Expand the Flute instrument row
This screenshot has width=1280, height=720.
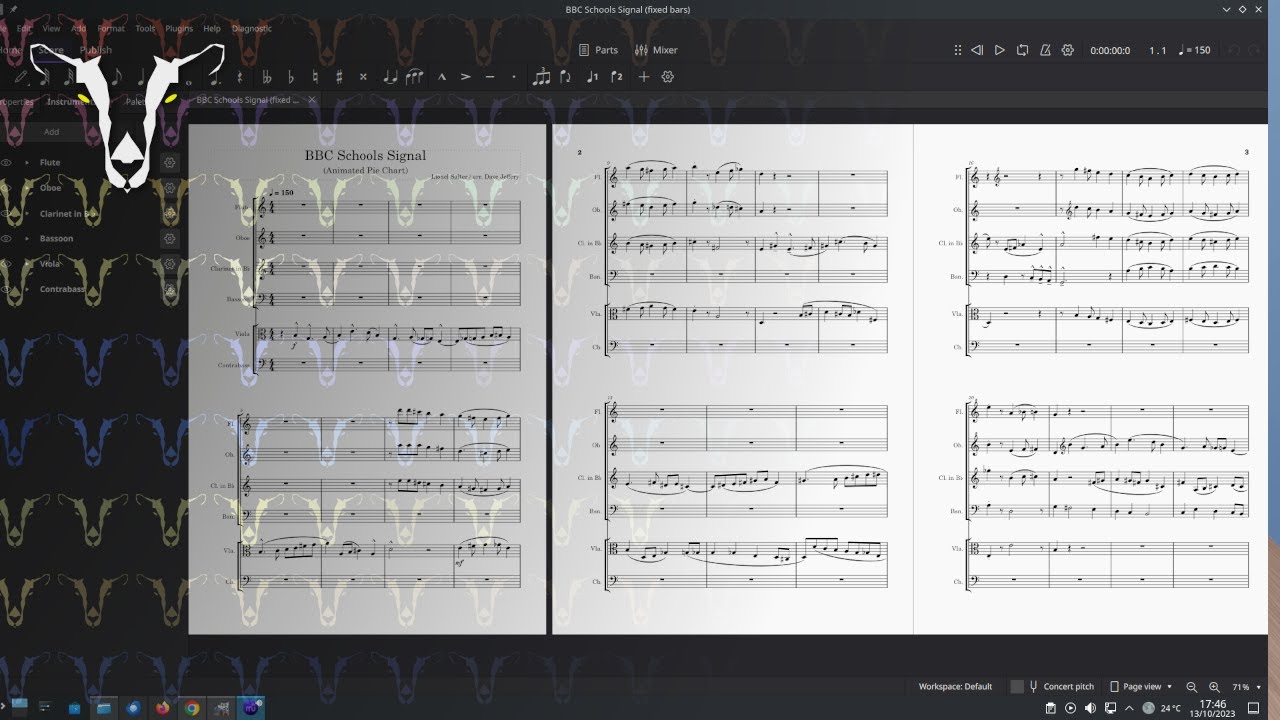tap(28, 162)
